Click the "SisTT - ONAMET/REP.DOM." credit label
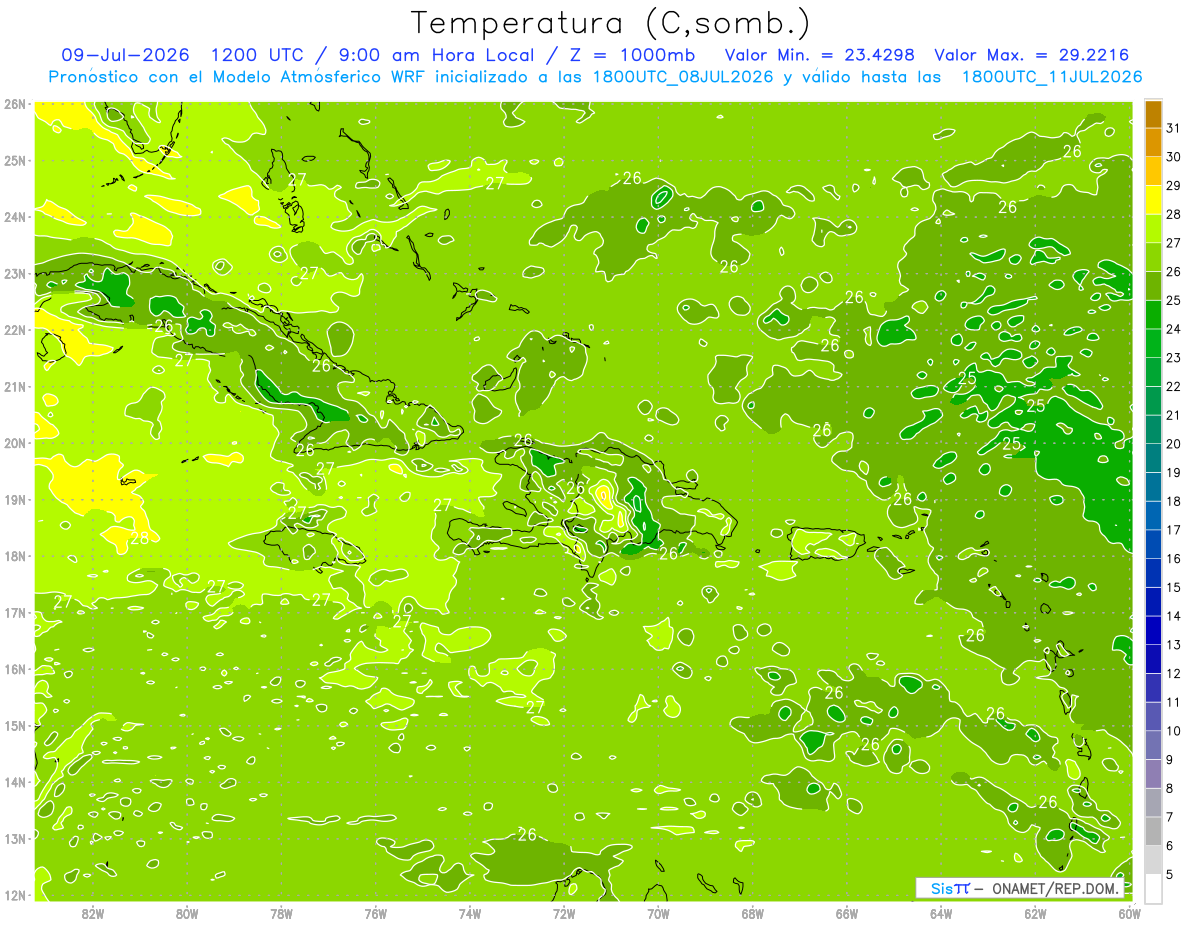This screenshot has height=927, width=1200. (x=1021, y=888)
